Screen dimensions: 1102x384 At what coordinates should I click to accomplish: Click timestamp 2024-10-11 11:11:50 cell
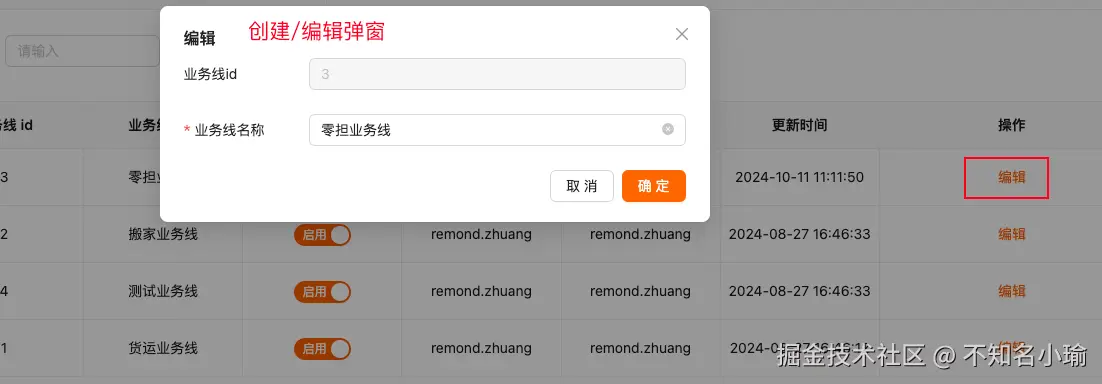pyautogui.click(x=800, y=177)
